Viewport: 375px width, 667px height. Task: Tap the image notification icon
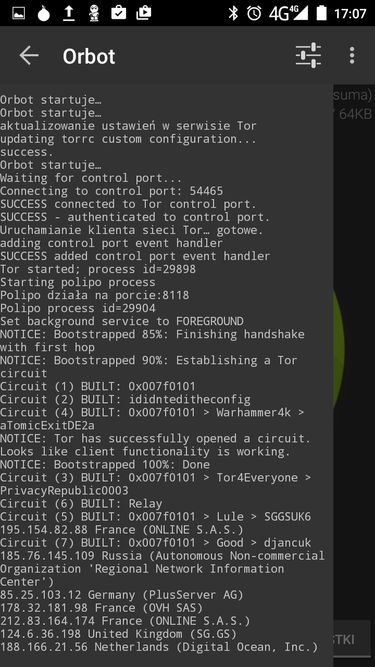(19, 13)
